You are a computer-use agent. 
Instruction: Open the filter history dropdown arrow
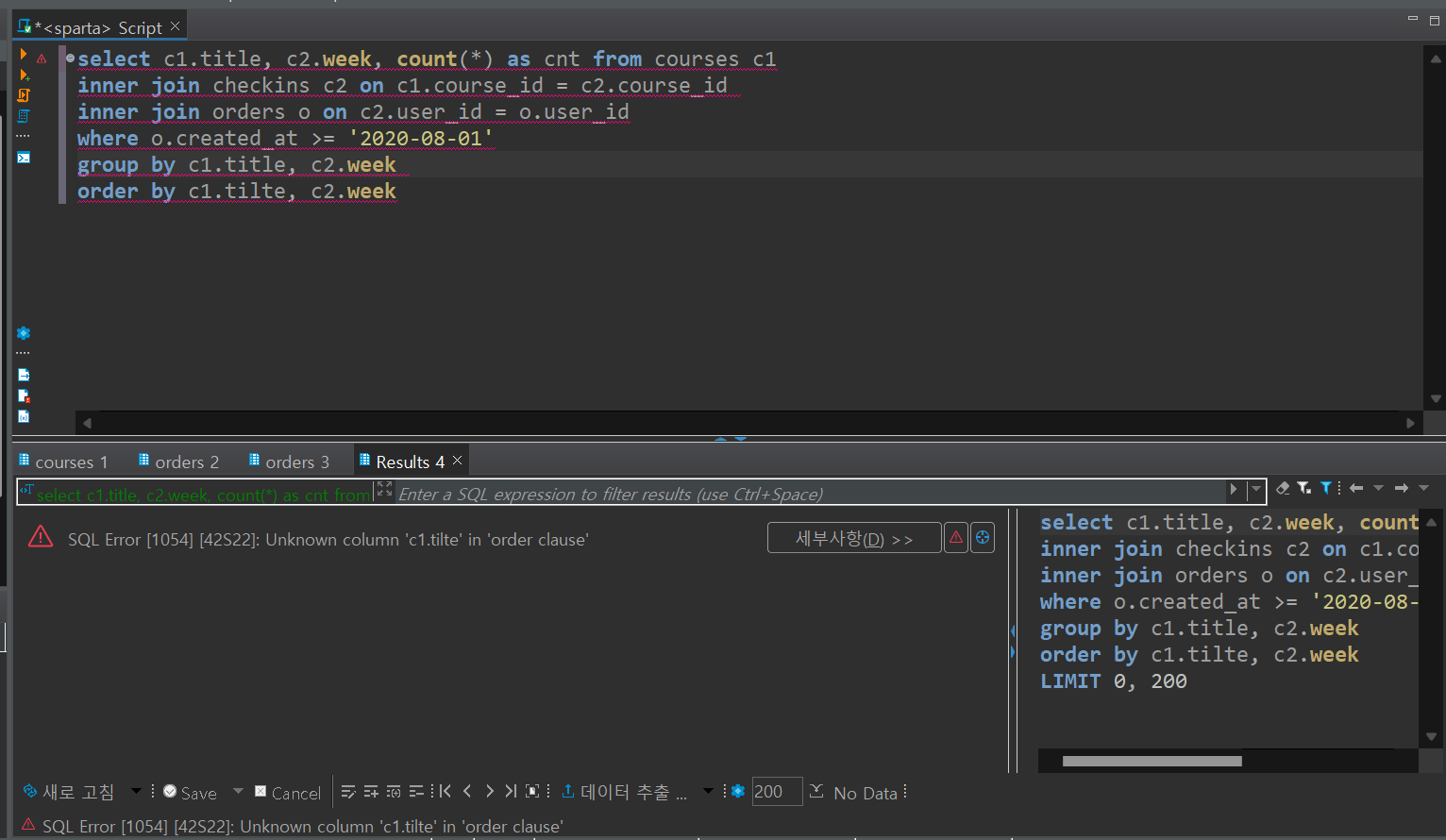click(x=1256, y=489)
